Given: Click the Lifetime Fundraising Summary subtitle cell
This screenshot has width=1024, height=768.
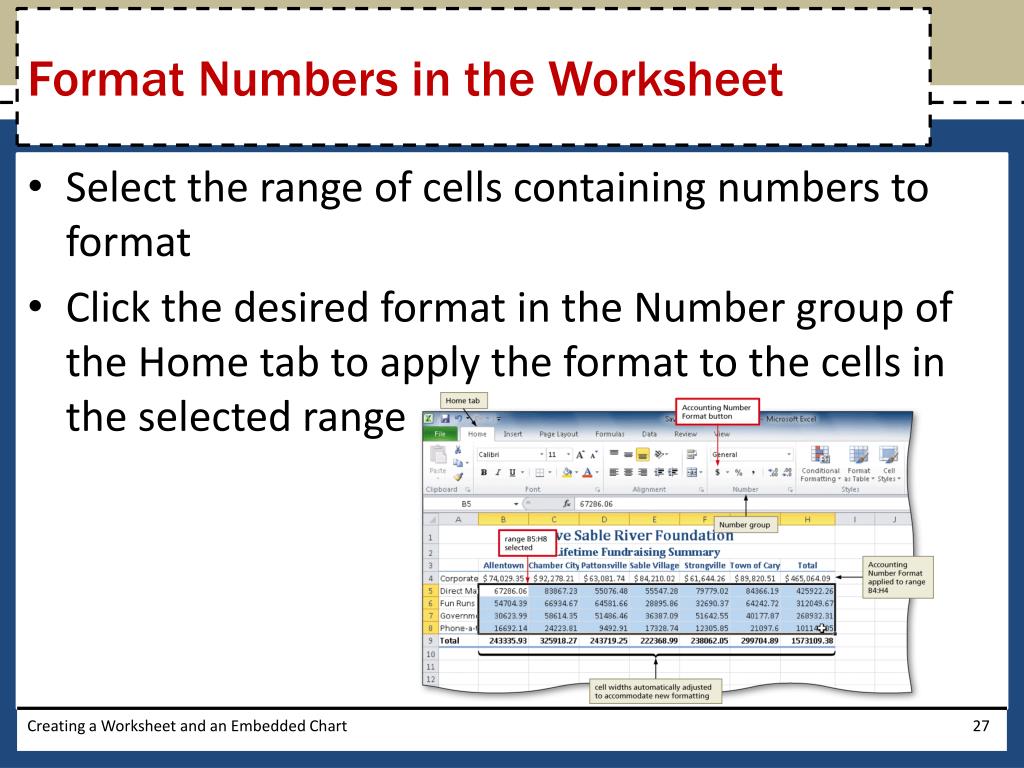Looking at the screenshot, I should 637,552.
